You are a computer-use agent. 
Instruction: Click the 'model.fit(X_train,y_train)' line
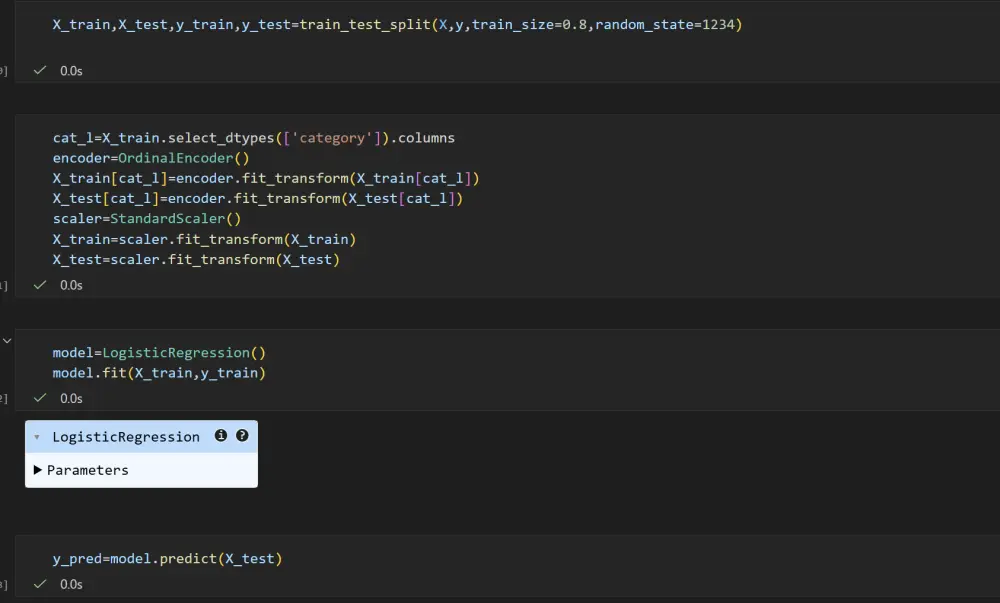tap(159, 373)
